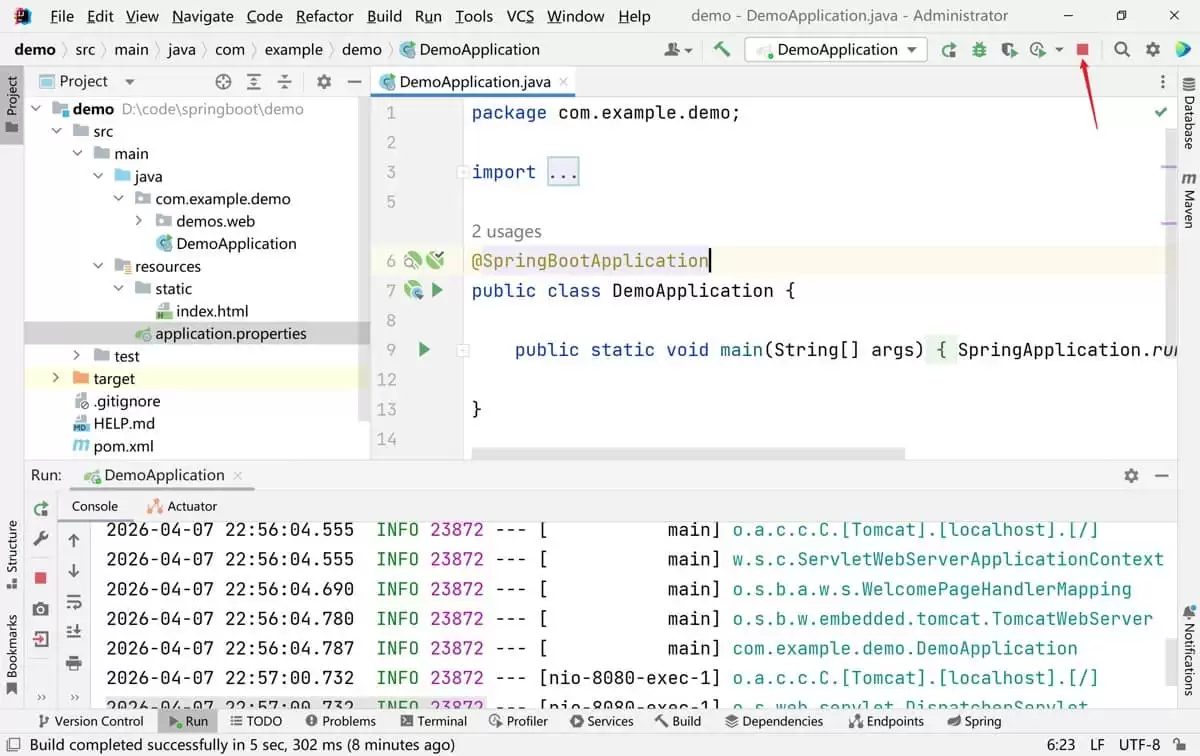Open the user account dropdown in toolbar
Image resolution: width=1200 pixels, height=756 pixels.
coord(678,49)
